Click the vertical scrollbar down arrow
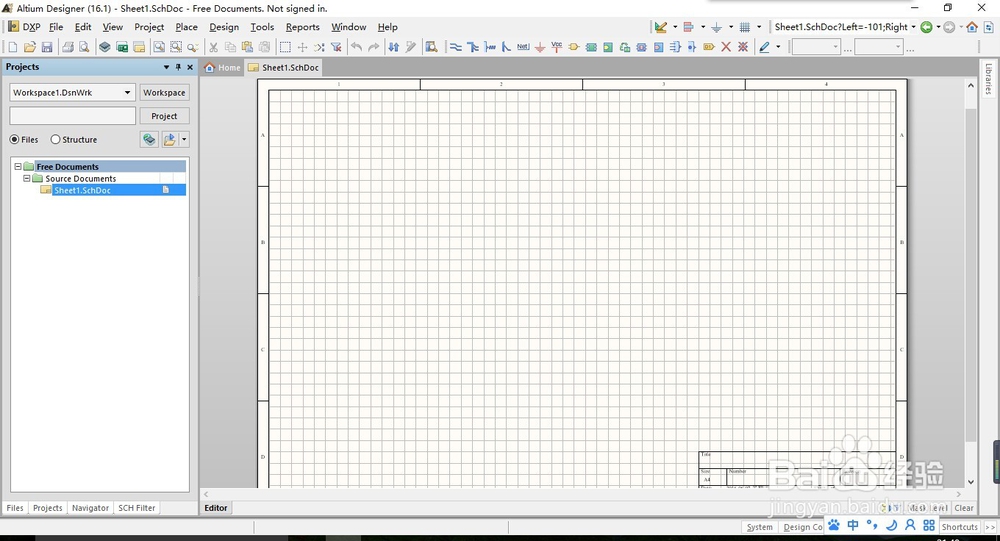 point(971,482)
